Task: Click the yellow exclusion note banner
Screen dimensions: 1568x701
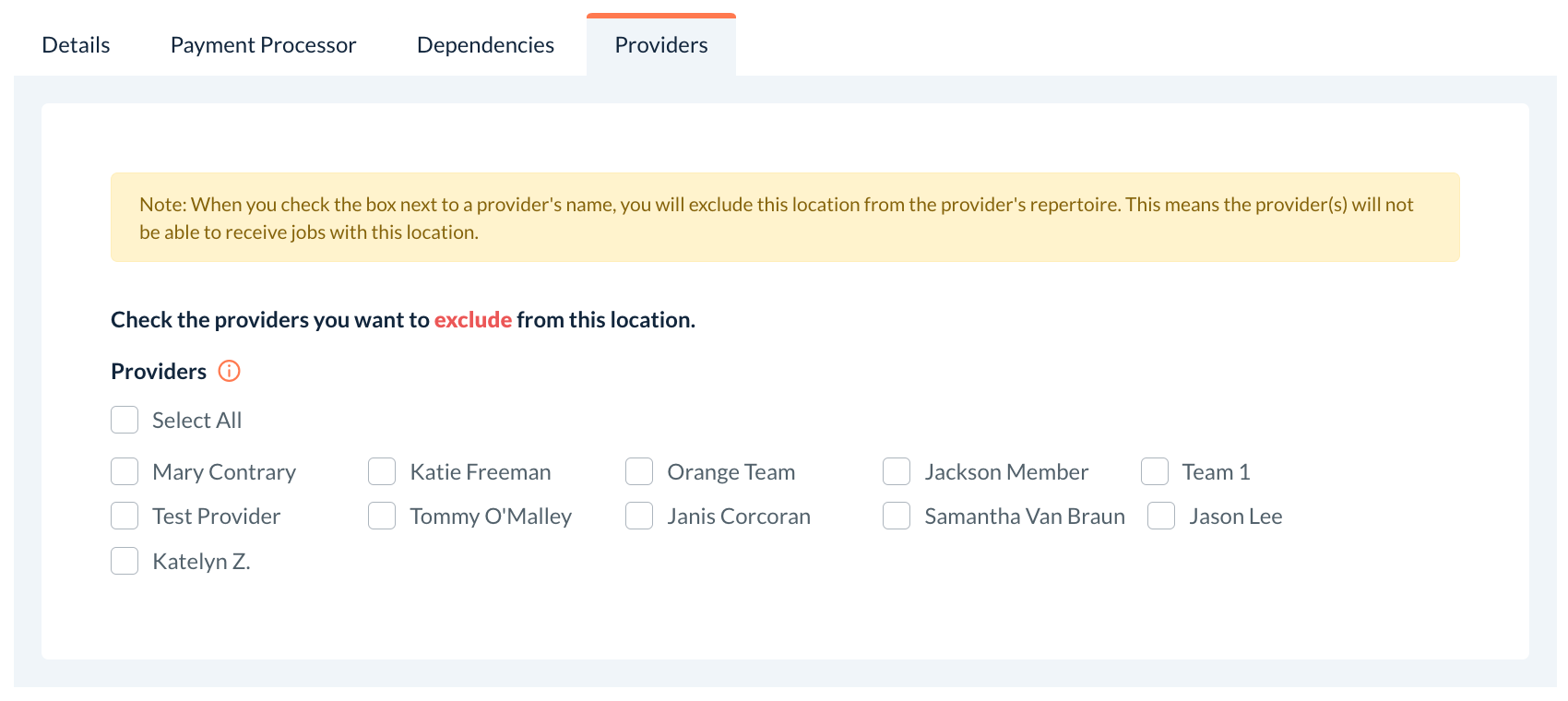Action: tap(785, 218)
